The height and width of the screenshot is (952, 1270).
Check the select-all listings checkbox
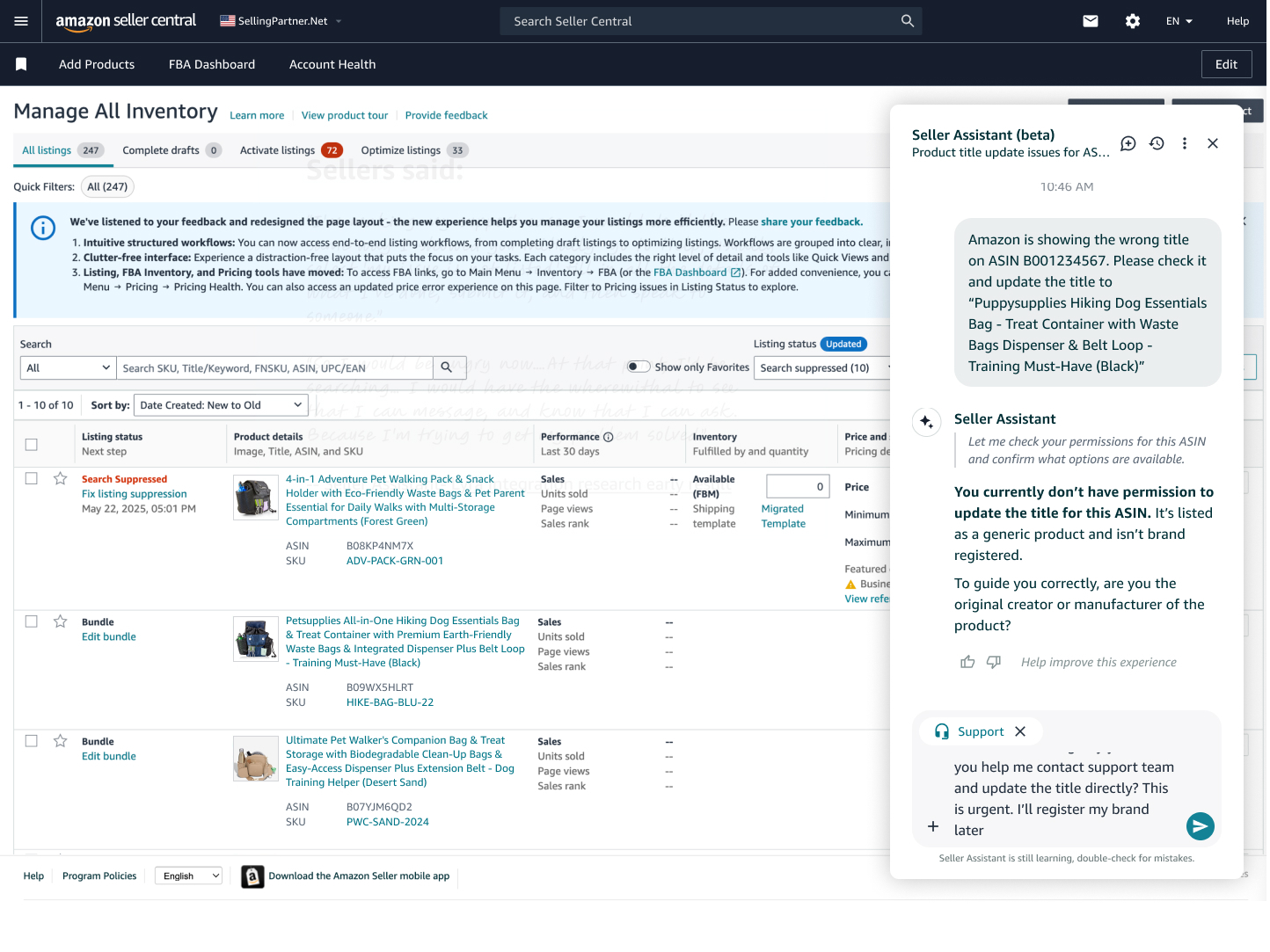tap(32, 444)
